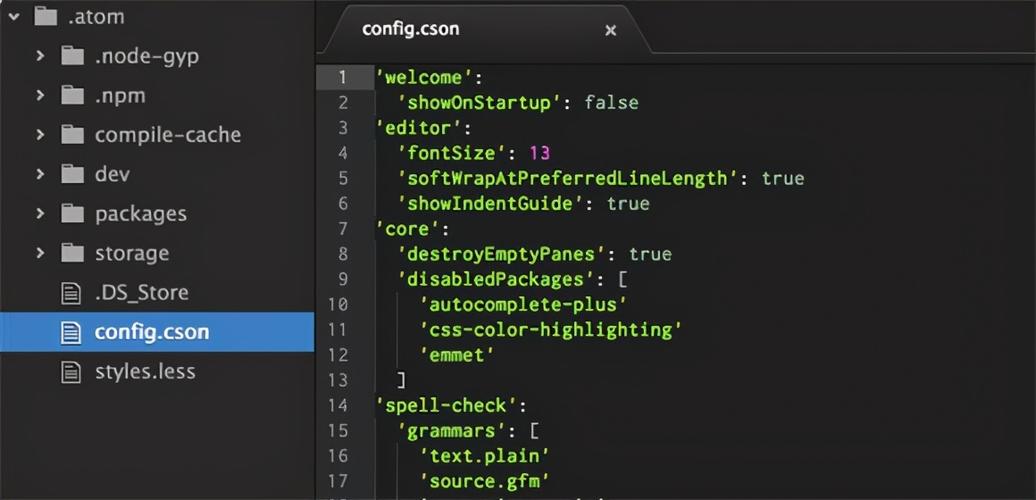
Task: Click the styles.less file icon
Action: coord(71,371)
